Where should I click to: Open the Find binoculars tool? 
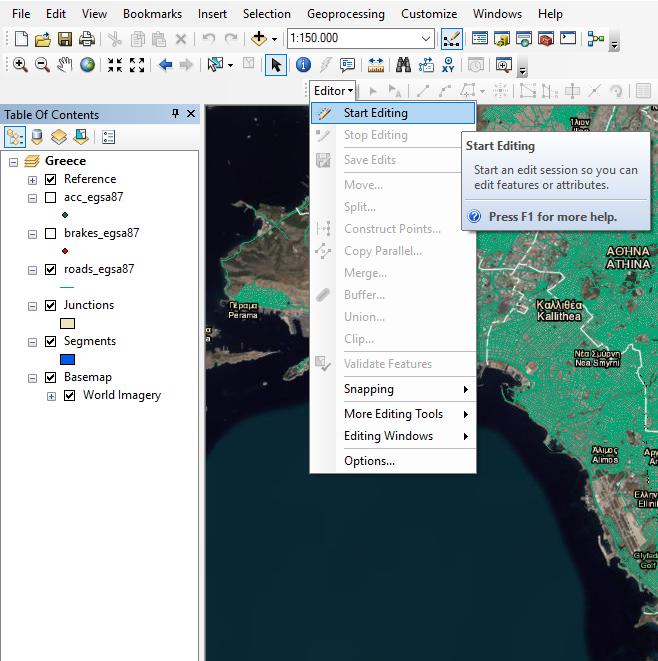click(403, 65)
